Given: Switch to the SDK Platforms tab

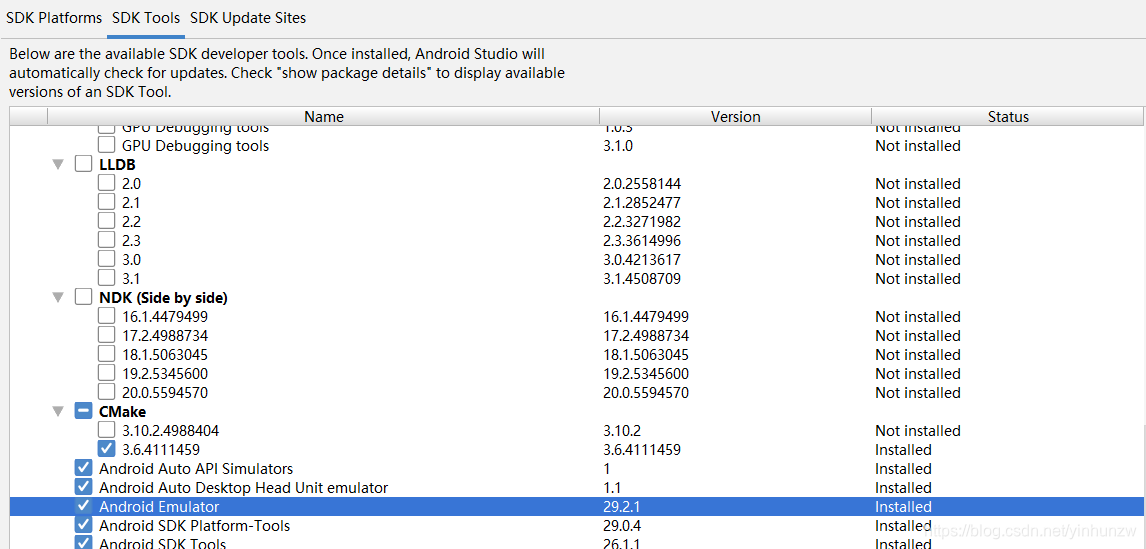Looking at the screenshot, I should tap(54, 18).
